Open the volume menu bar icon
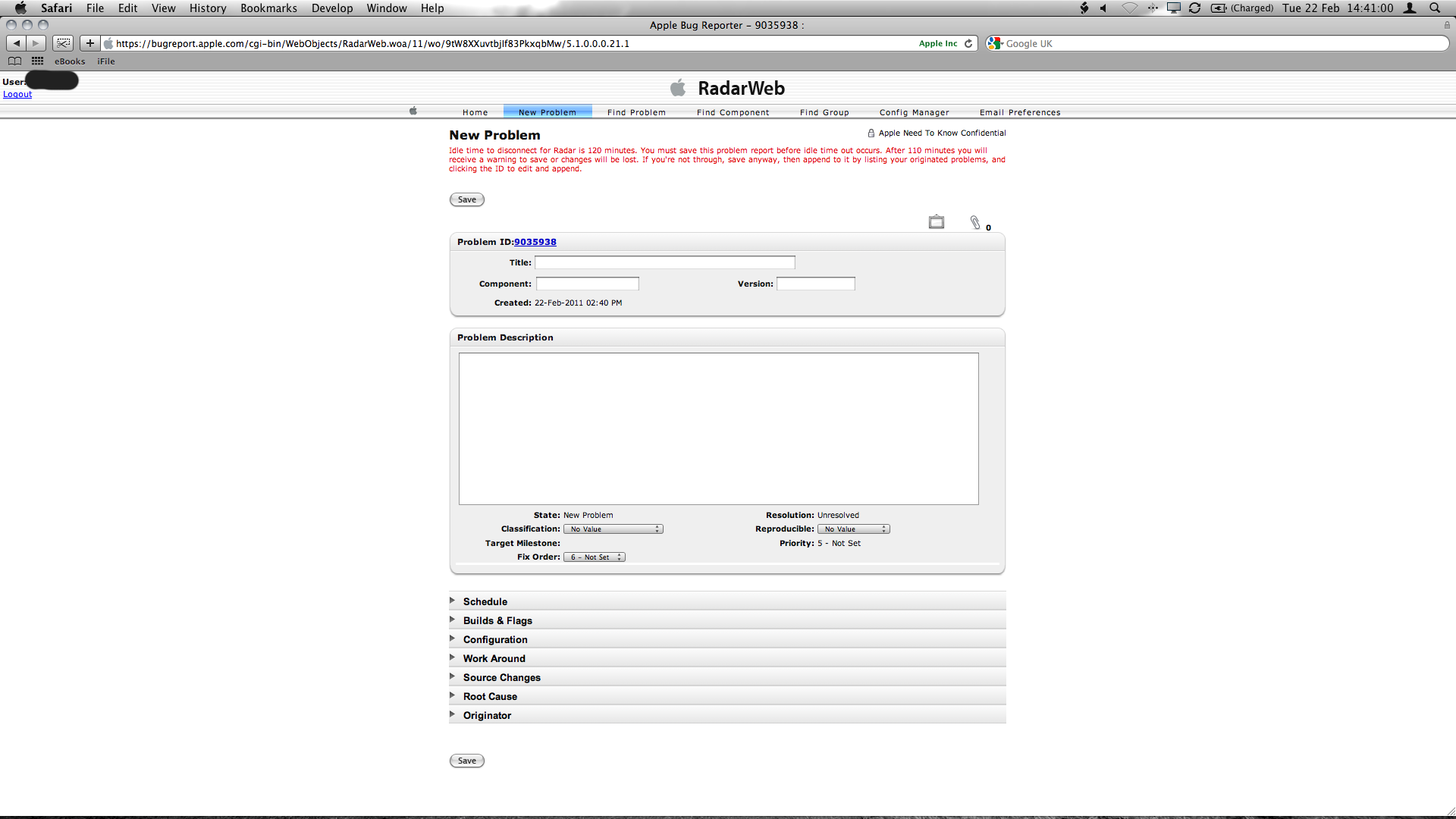 point(1103,8)
